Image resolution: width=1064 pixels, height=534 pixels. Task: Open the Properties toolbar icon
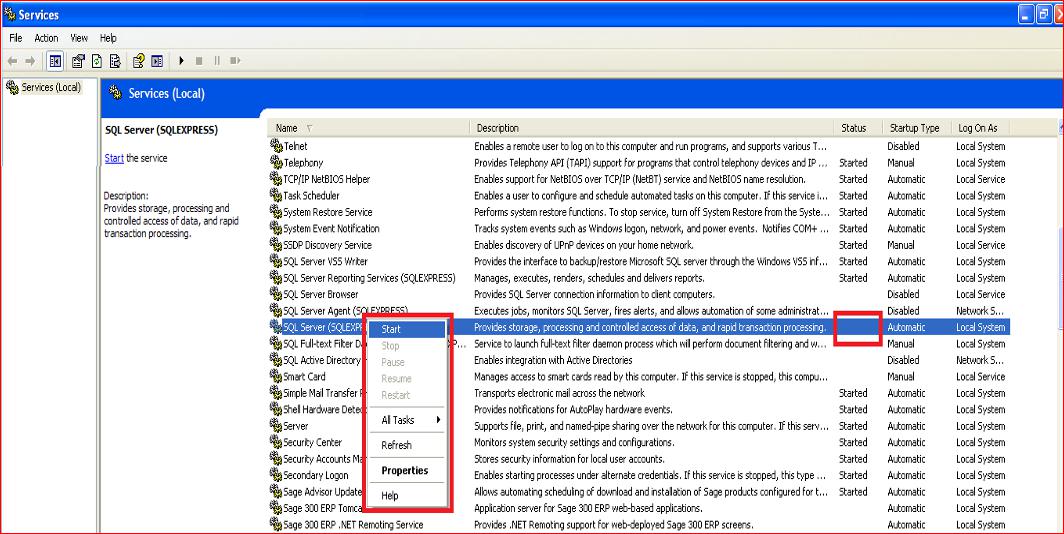(78, 61)
